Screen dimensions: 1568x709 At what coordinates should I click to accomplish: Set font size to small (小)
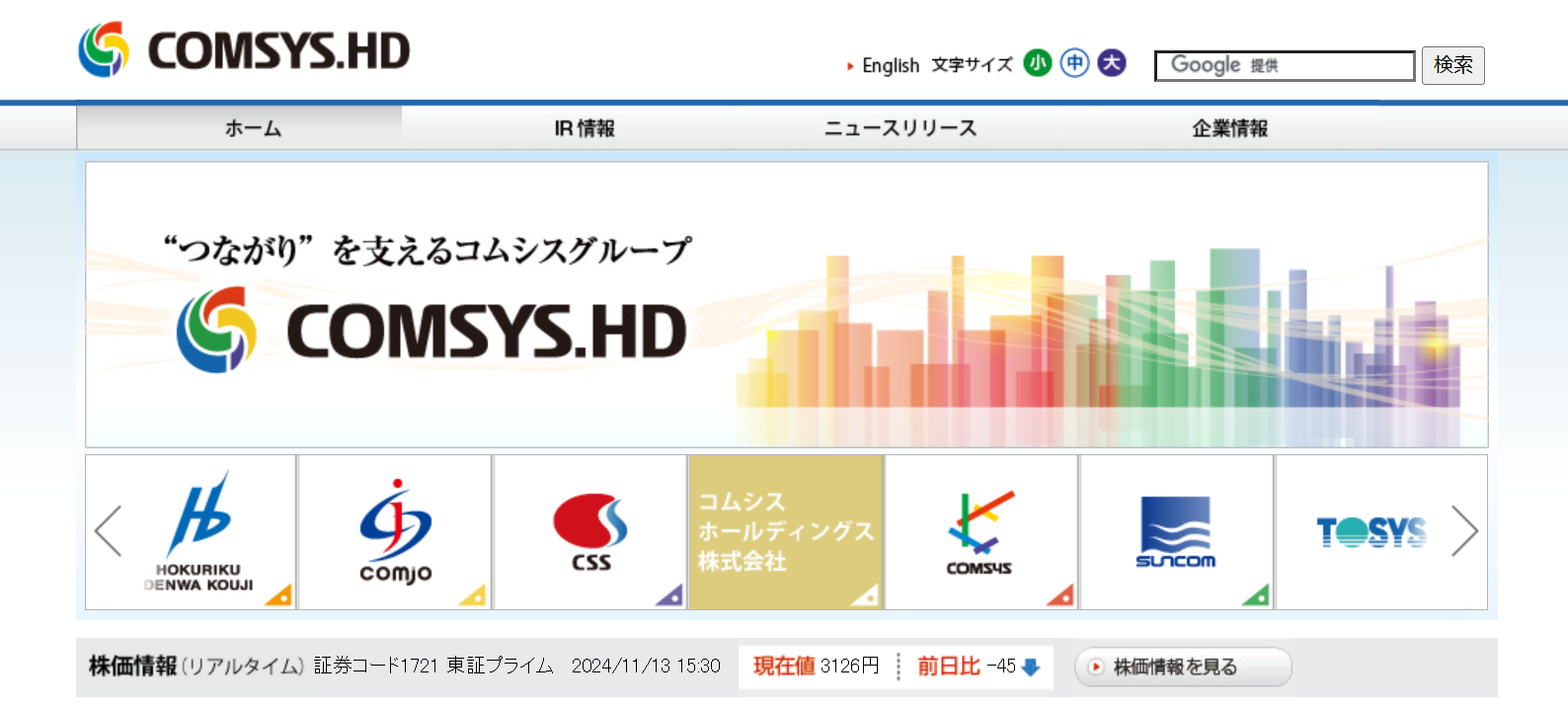1037,63
